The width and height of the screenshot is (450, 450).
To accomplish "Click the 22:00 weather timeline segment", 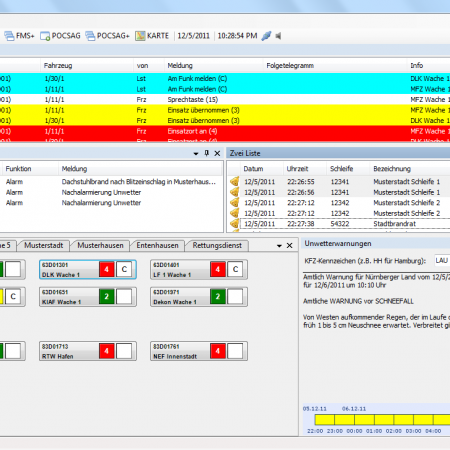I will tap(325, 420).
